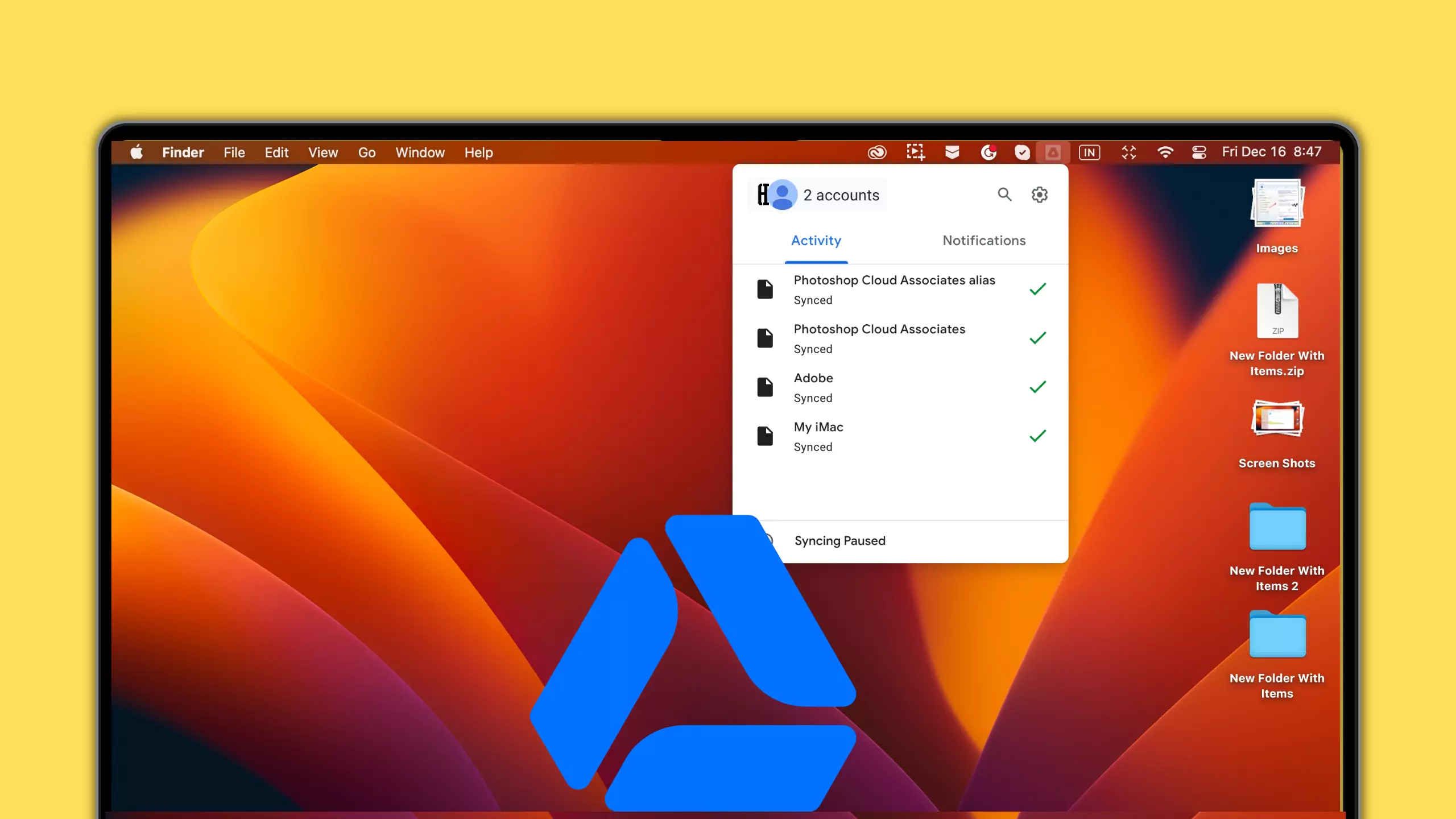Image resolution: width=1456 pixels, height=819 pixels.
Task: Select the Activity tab label
Action: pos(816,240)
